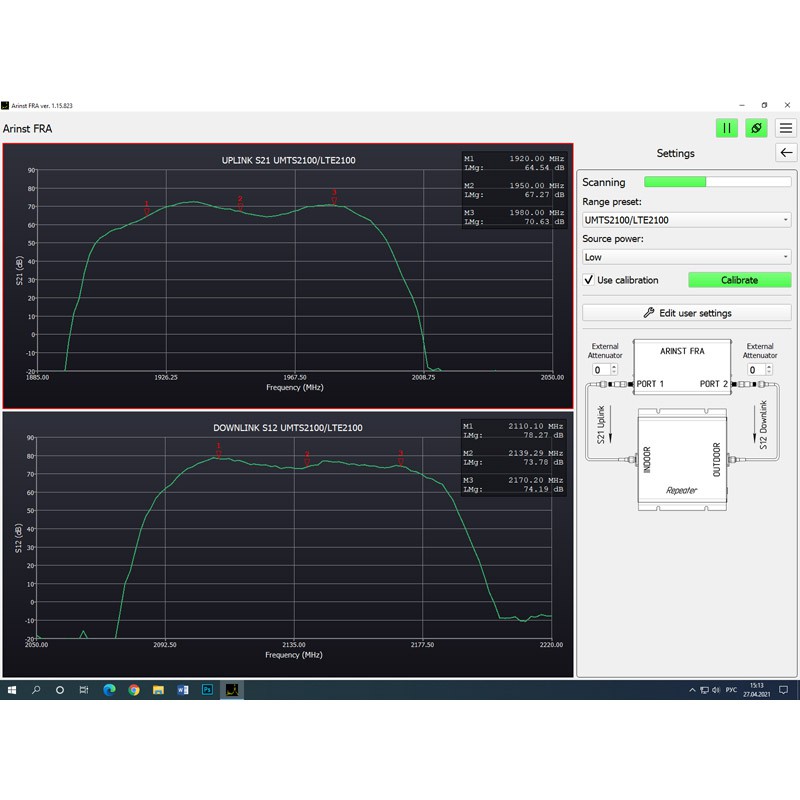800x800 pixels.
Task: Click the Scanning progress bar
Action: click(716, 182)
